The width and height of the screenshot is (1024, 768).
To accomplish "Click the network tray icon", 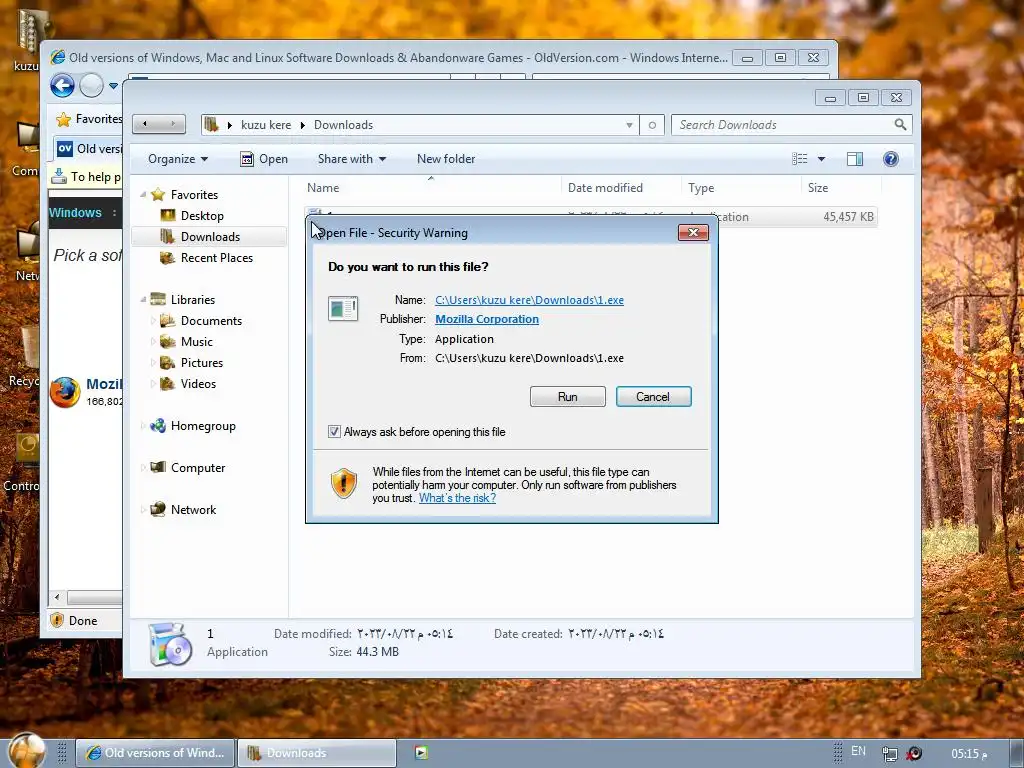I will tap(889, 754).
